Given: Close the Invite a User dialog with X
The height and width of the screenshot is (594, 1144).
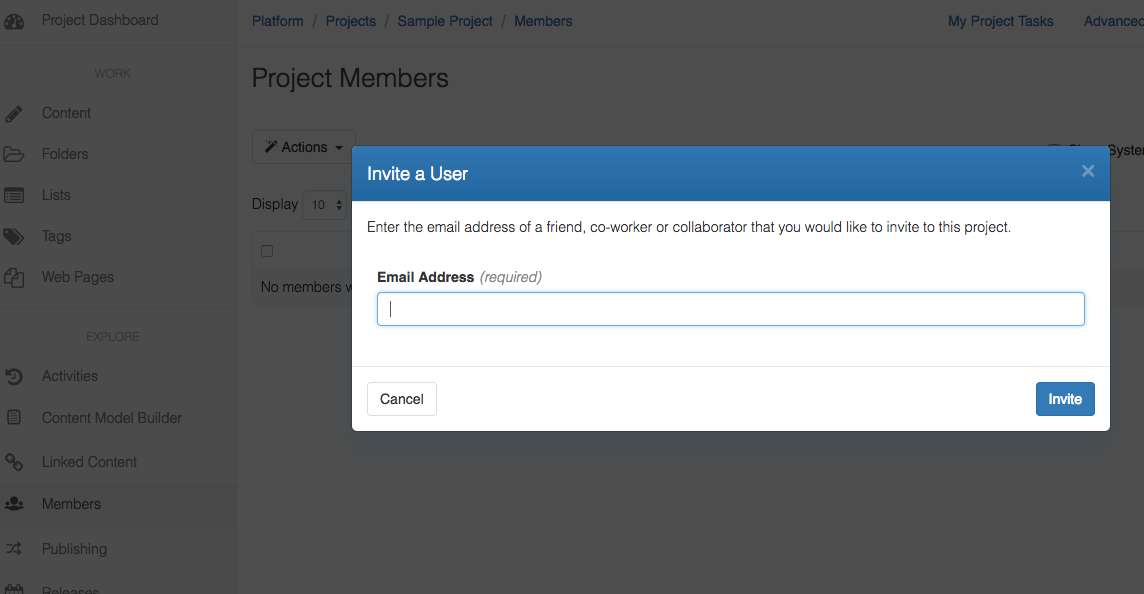Looking at the screenshot, I should (x=1088, y=171).
